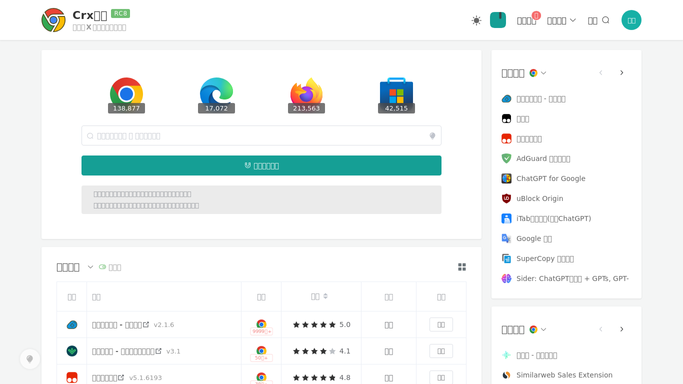Focus the extension search input field
683x384 pixels.
(261, 136)
